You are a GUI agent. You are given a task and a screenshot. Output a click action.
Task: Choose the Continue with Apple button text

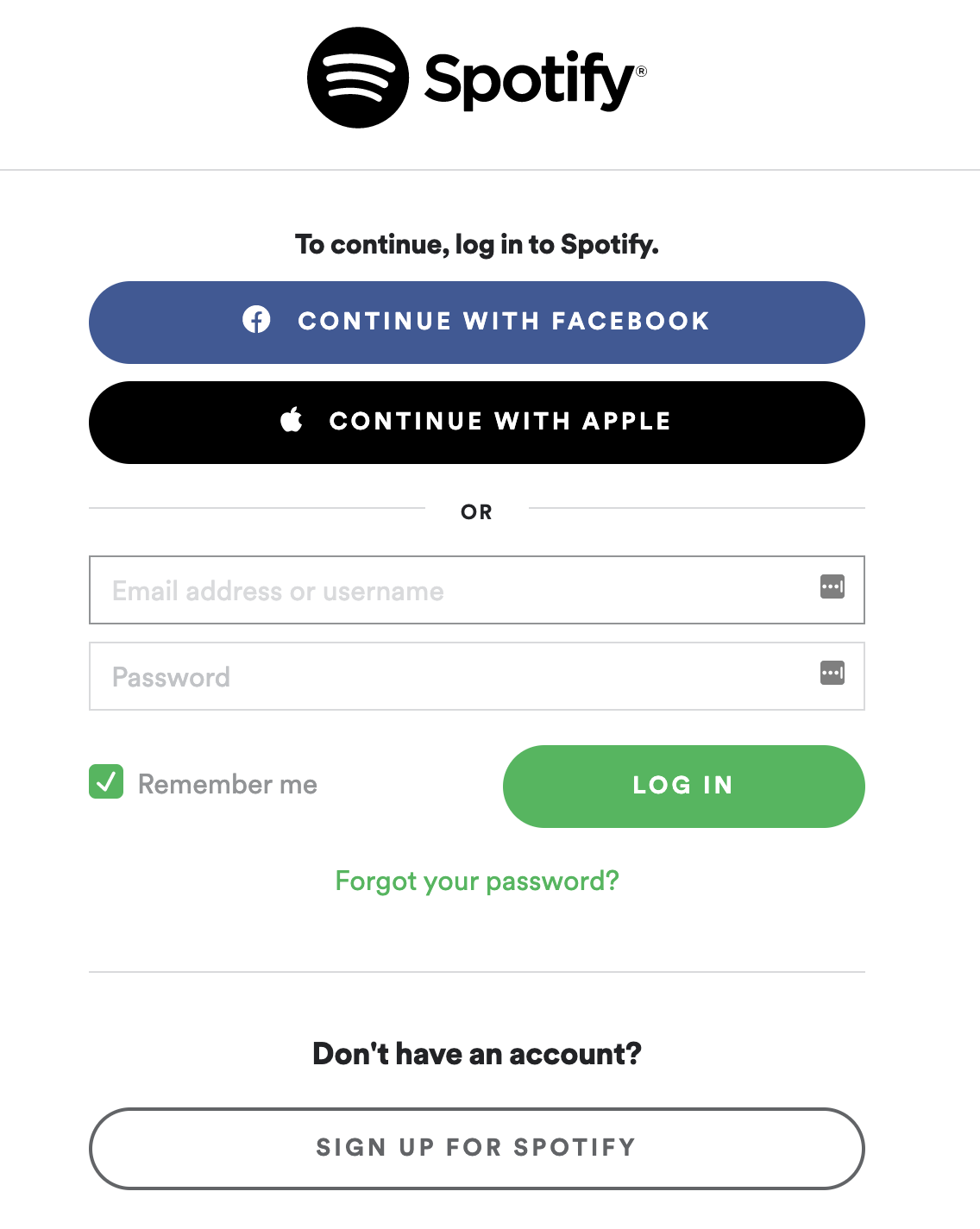pos(499,421)
